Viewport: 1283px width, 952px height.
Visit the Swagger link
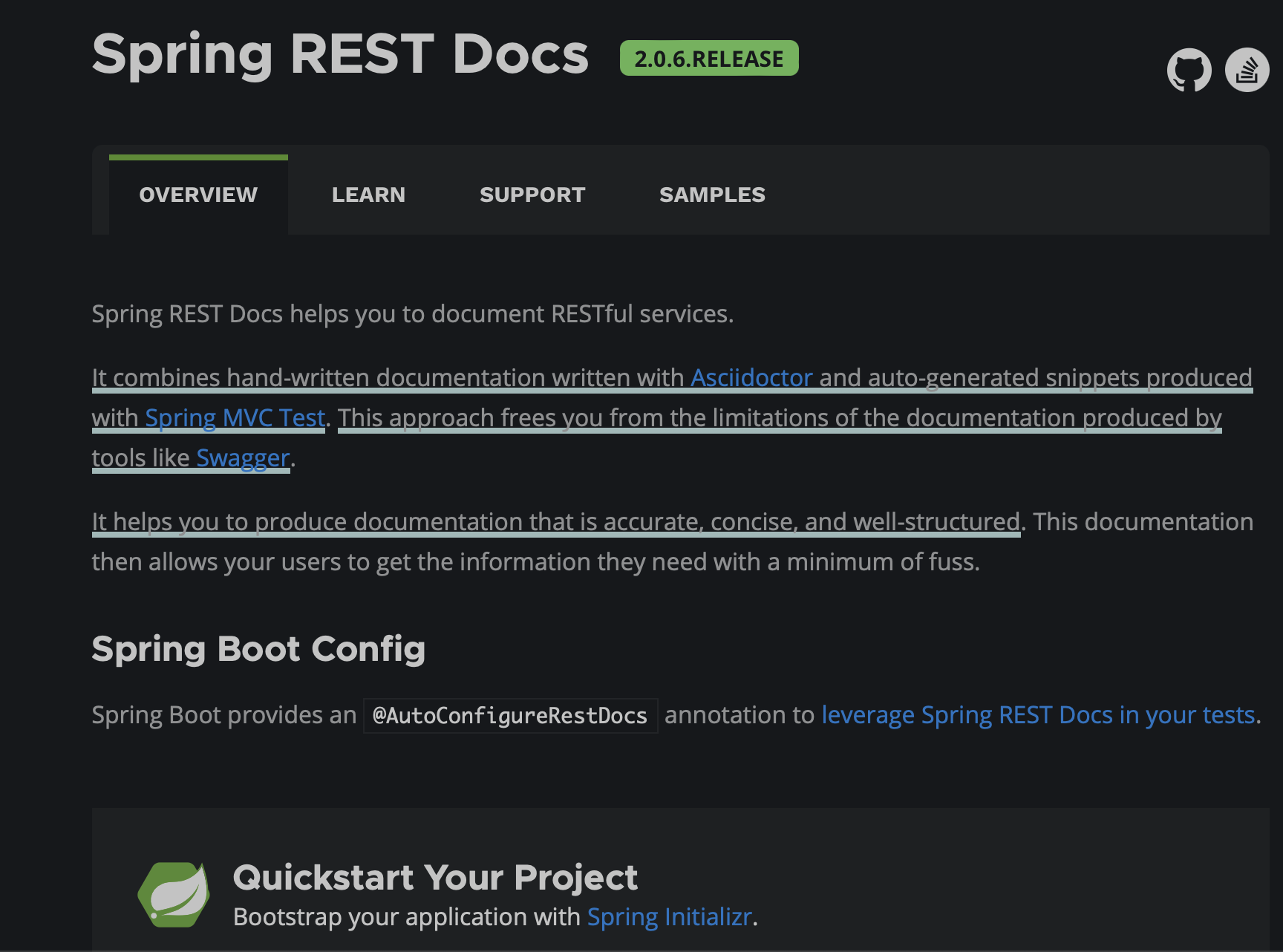[243, 458]
